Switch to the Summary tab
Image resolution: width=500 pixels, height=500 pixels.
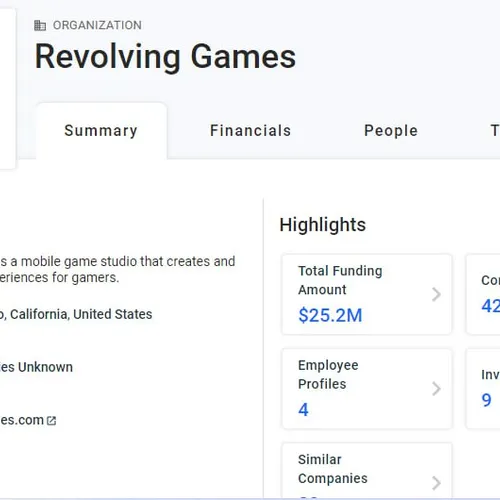click(x=101, y=131)
